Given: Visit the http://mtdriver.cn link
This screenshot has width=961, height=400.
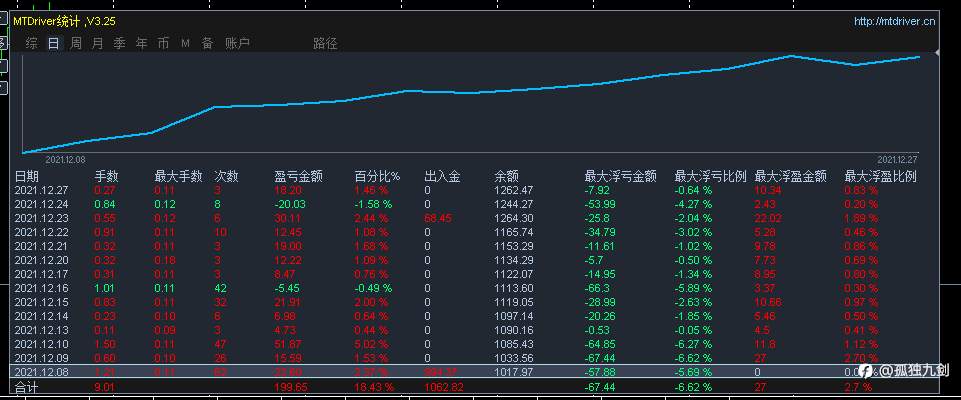Looking at the screenshot, I should click(x=895, y=21).
